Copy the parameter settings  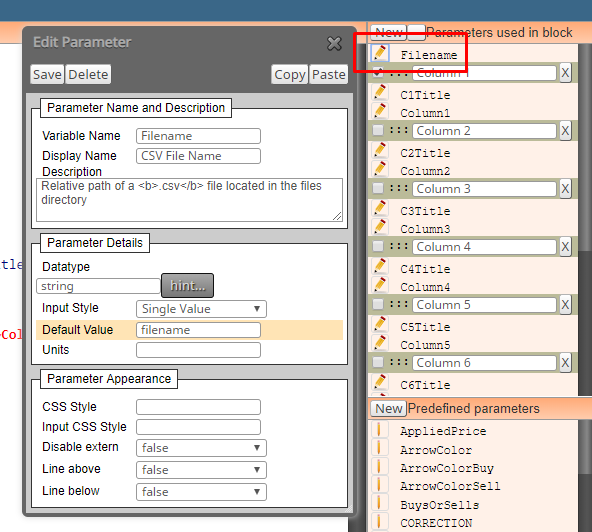click(290, 74)
